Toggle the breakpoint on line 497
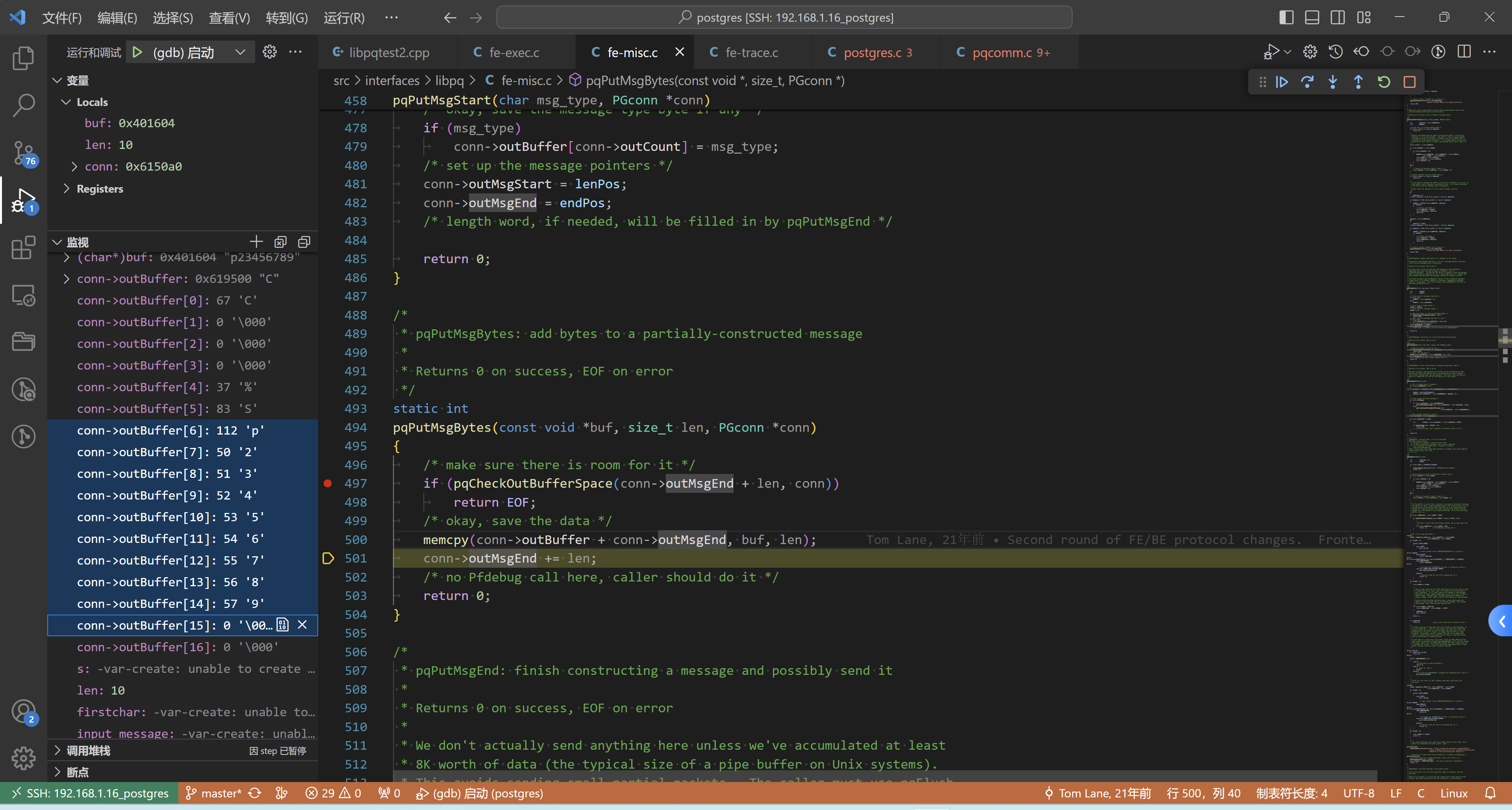 pyautogui.click(x=328, y=483)
